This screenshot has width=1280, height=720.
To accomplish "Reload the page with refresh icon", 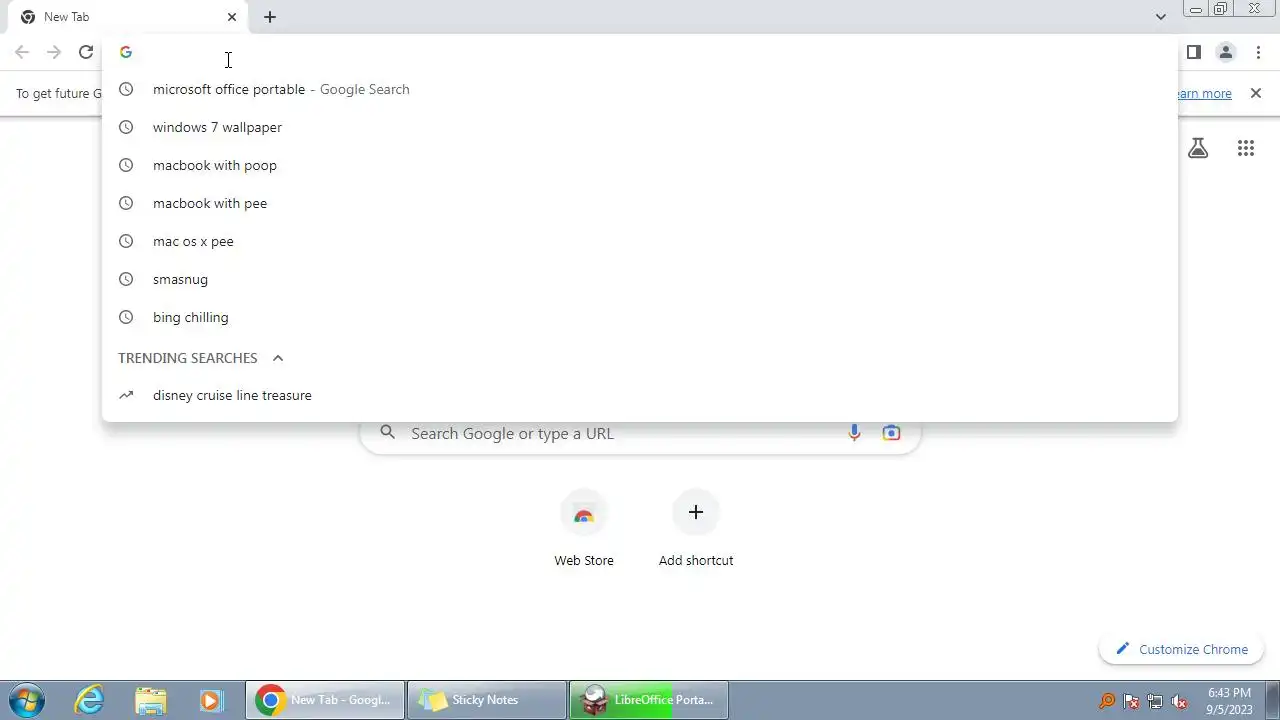I will coord(86,52).
